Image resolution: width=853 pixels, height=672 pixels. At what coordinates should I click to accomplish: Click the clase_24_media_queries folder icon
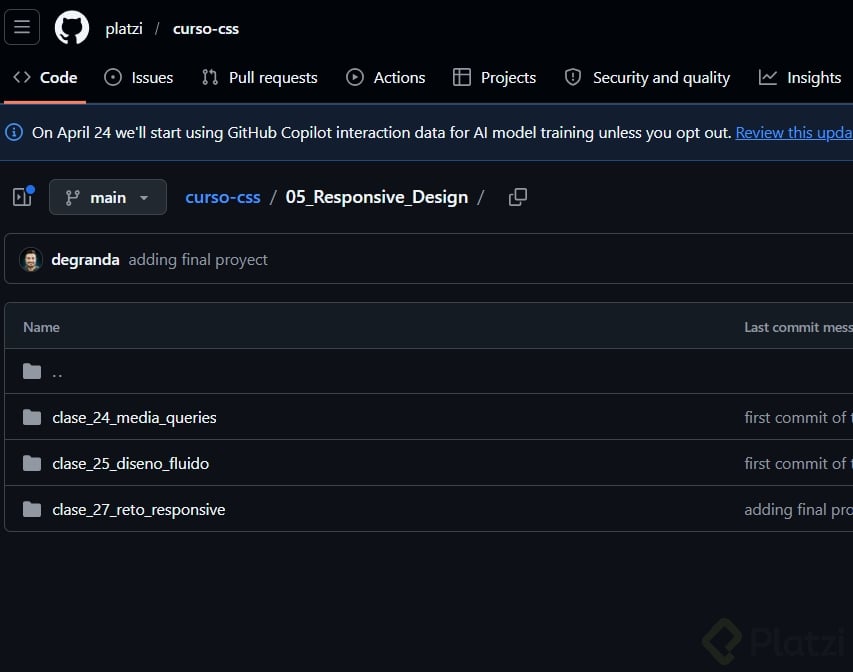[x=32, y=418]
